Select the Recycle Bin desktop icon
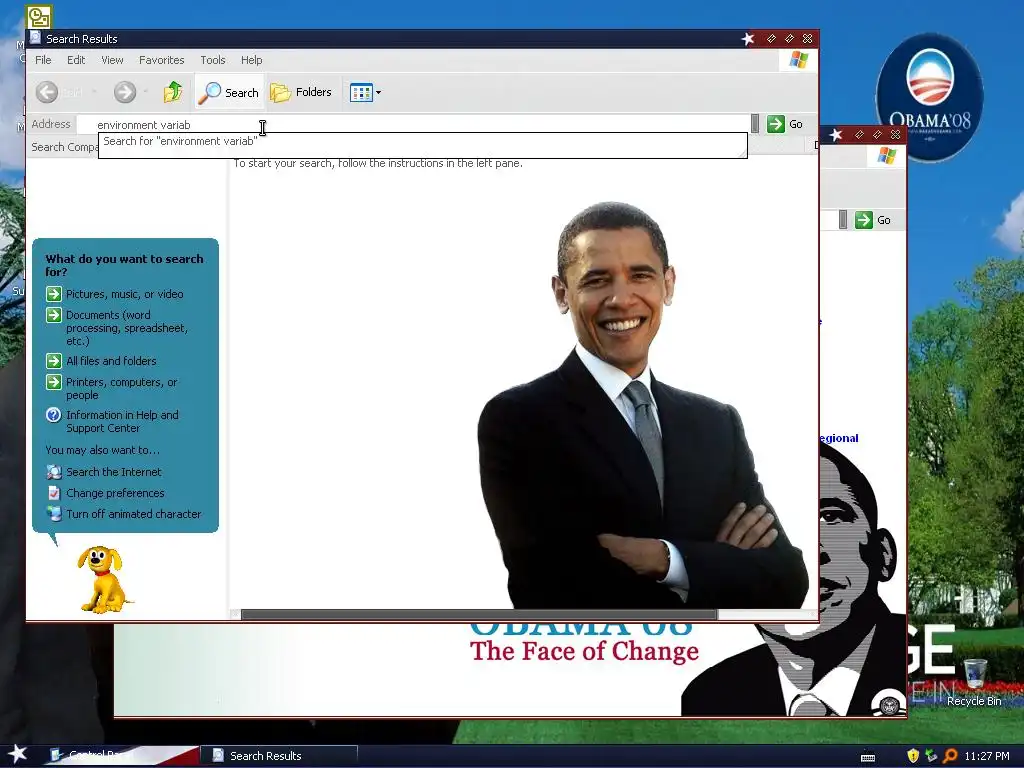 [x=974, y=682]
